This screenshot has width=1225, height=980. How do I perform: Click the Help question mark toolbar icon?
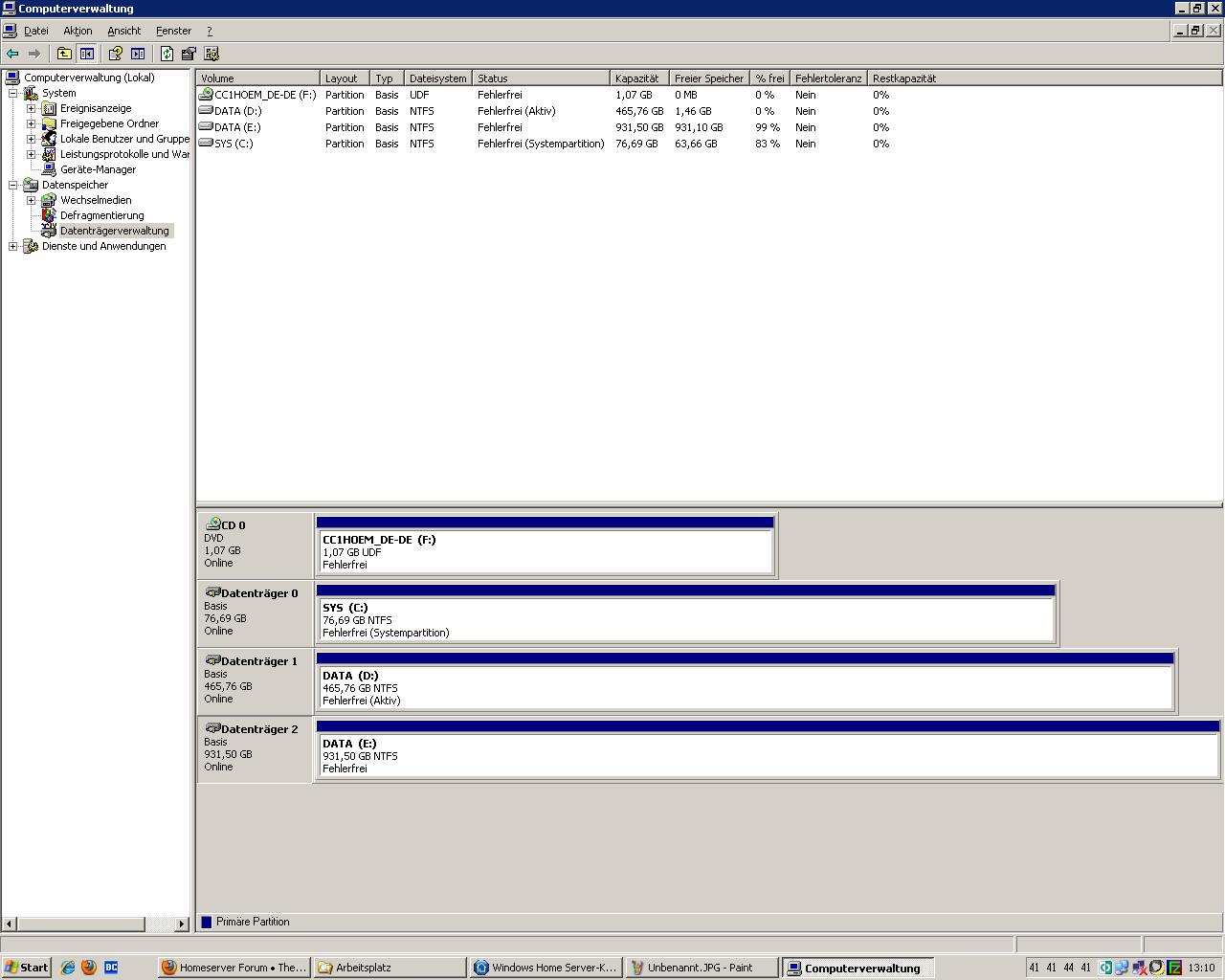(116, 54)
